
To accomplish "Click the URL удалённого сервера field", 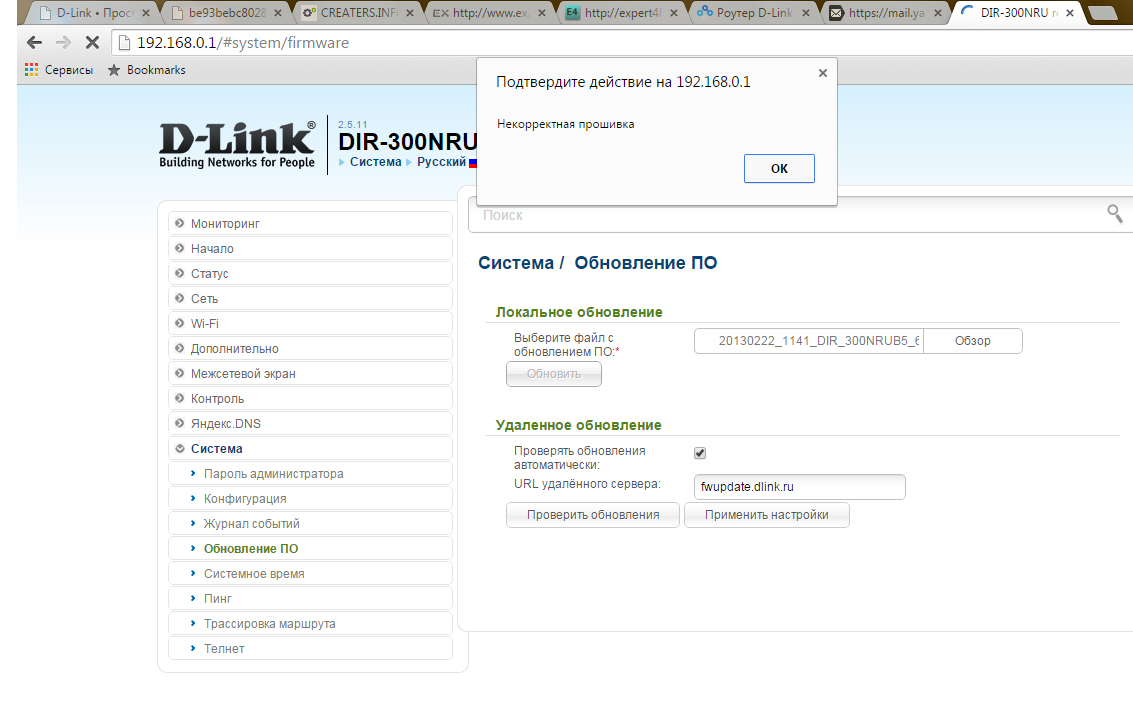I will click(799, 487).
